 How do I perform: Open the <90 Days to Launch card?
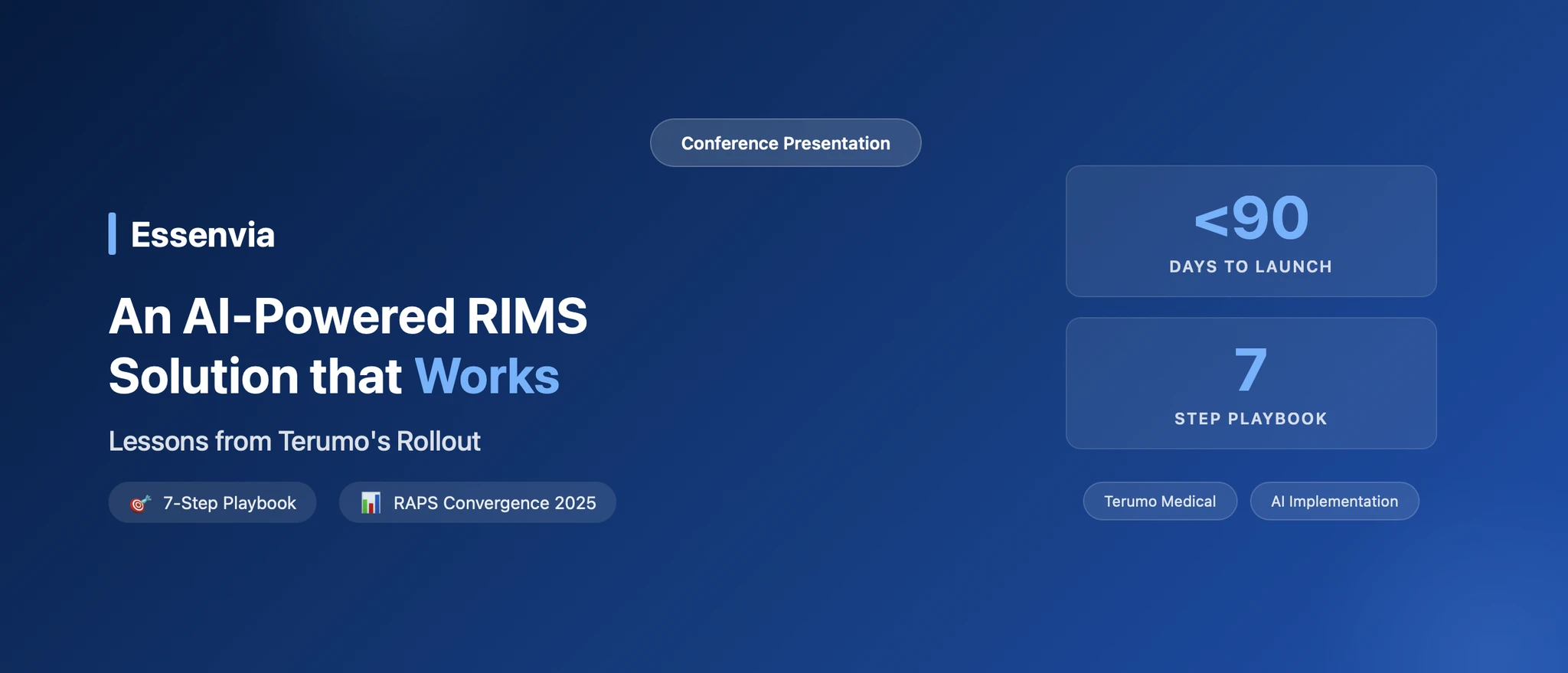coord(1251,231)
